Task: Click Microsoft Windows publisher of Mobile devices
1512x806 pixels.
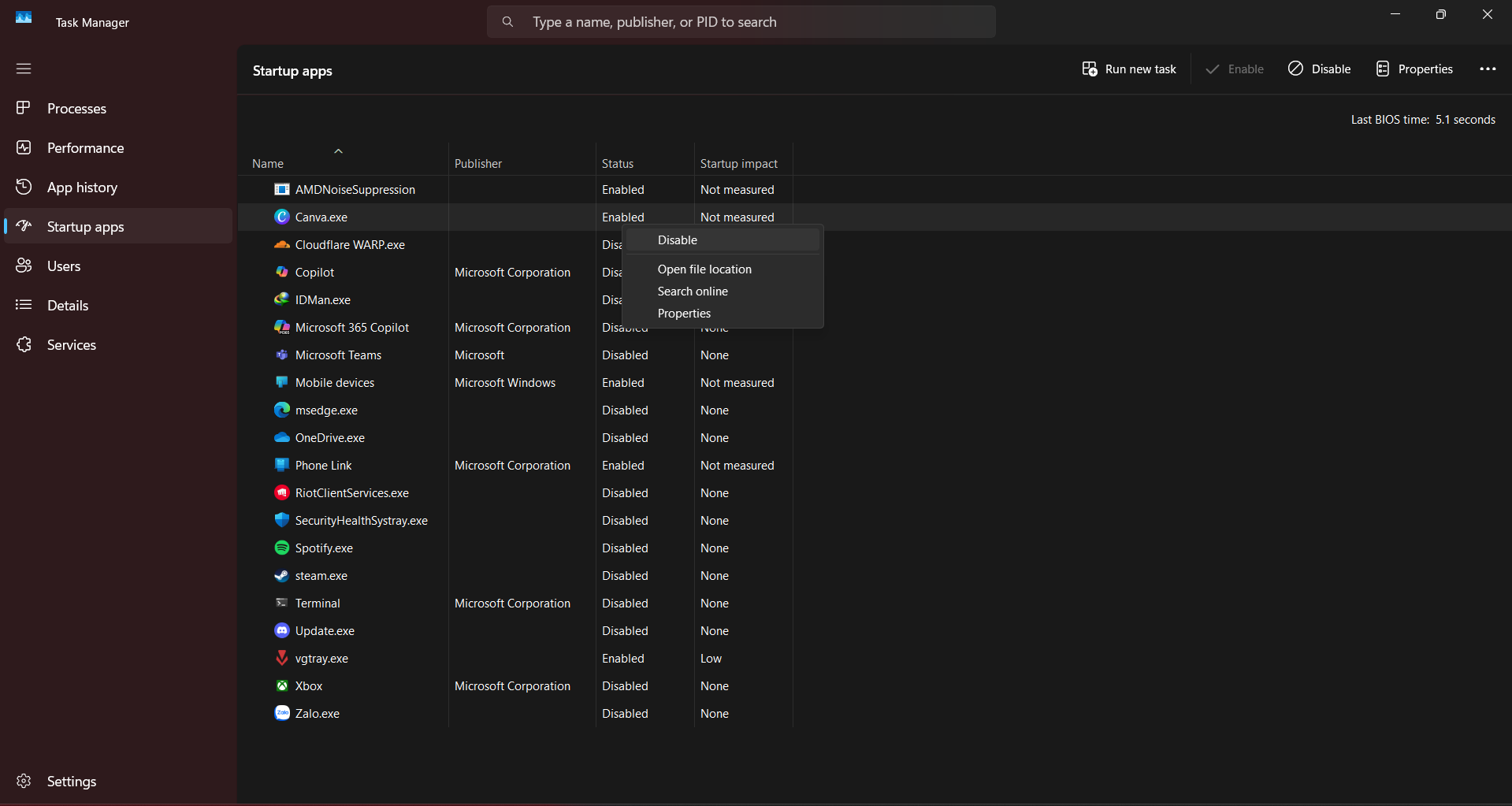Action: 505,383
